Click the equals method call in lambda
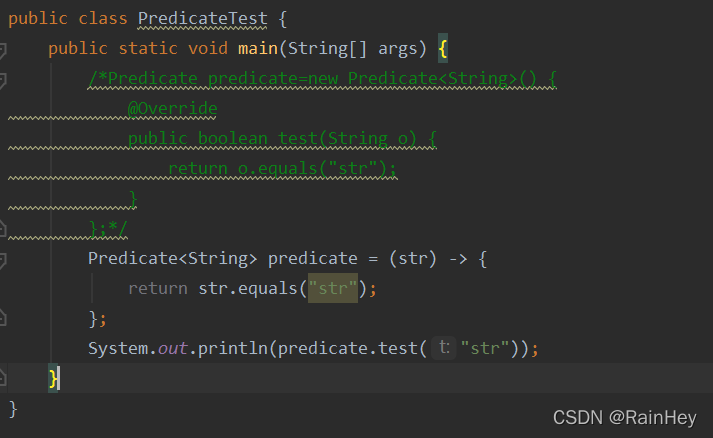Image resolution: width=713 pixels, height=438 pixels. 267,288
